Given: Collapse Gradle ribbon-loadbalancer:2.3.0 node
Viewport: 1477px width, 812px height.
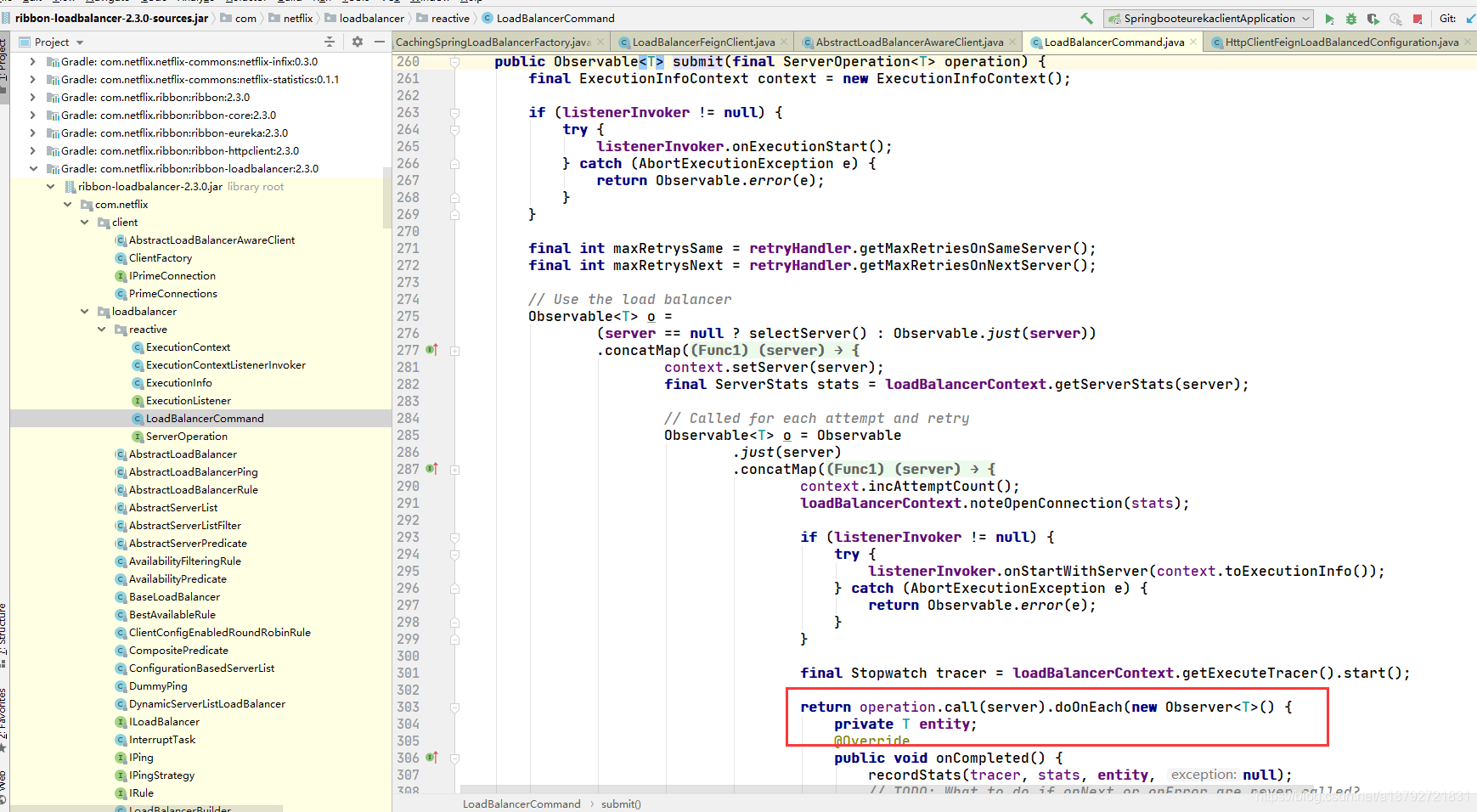Looking at the screenshot, I should pos(32,169).
